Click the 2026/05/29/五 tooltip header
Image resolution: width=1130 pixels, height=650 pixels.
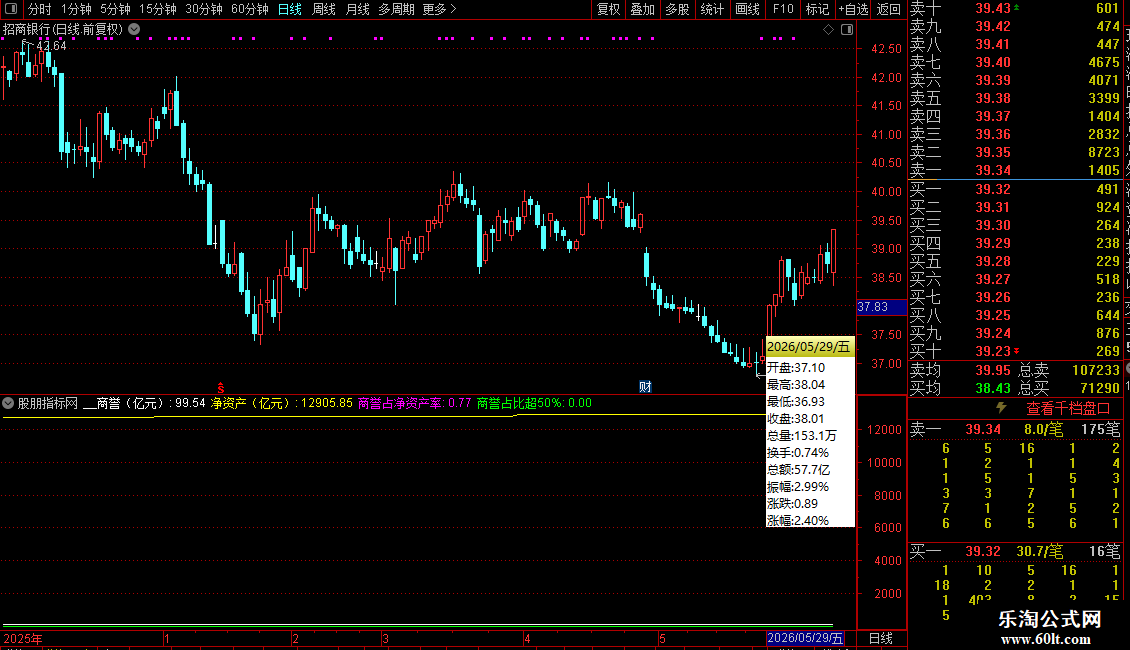(x=809, y=347)
